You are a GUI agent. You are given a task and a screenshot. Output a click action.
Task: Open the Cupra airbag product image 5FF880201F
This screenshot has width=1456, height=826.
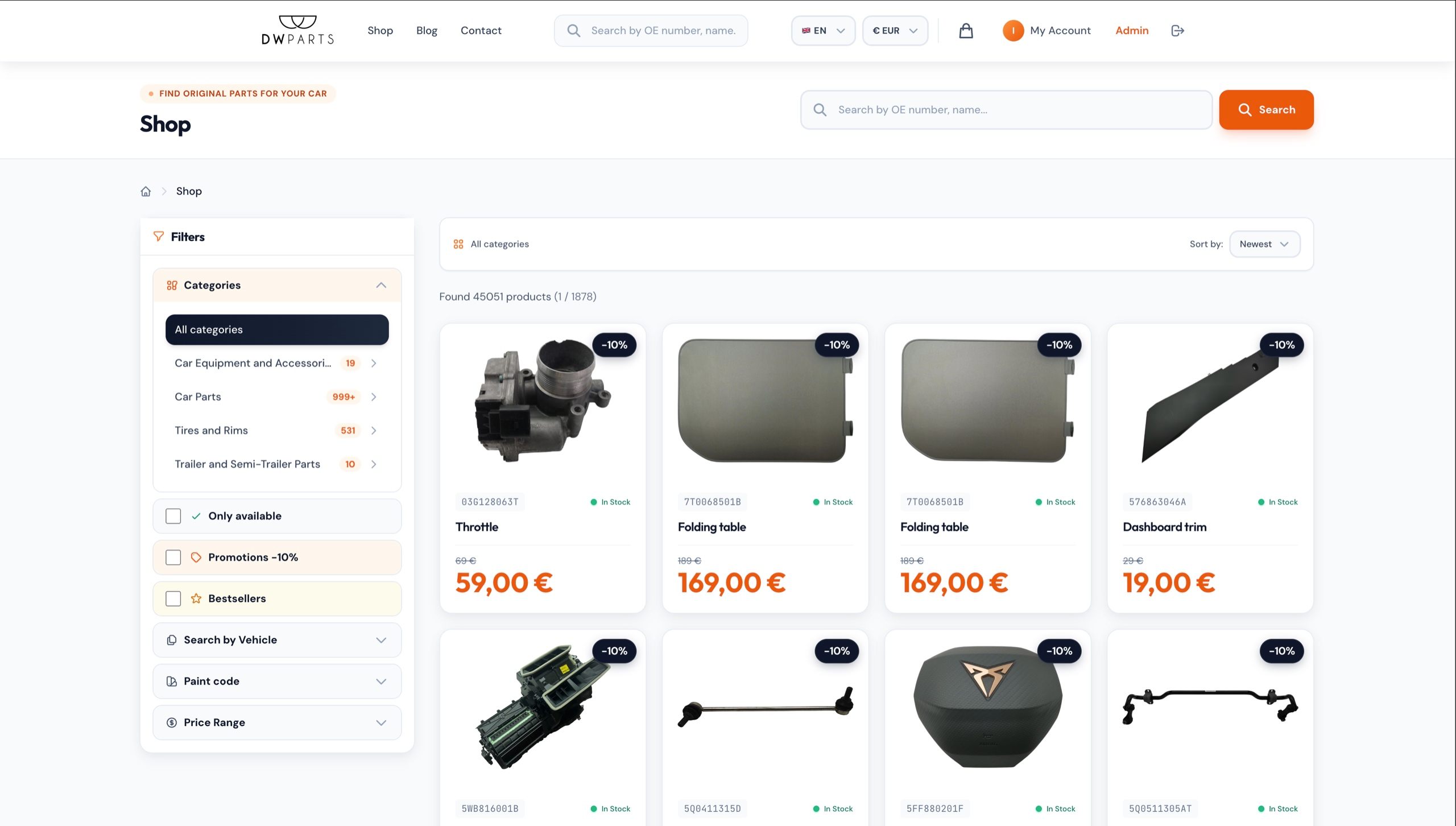coord(987,707)
